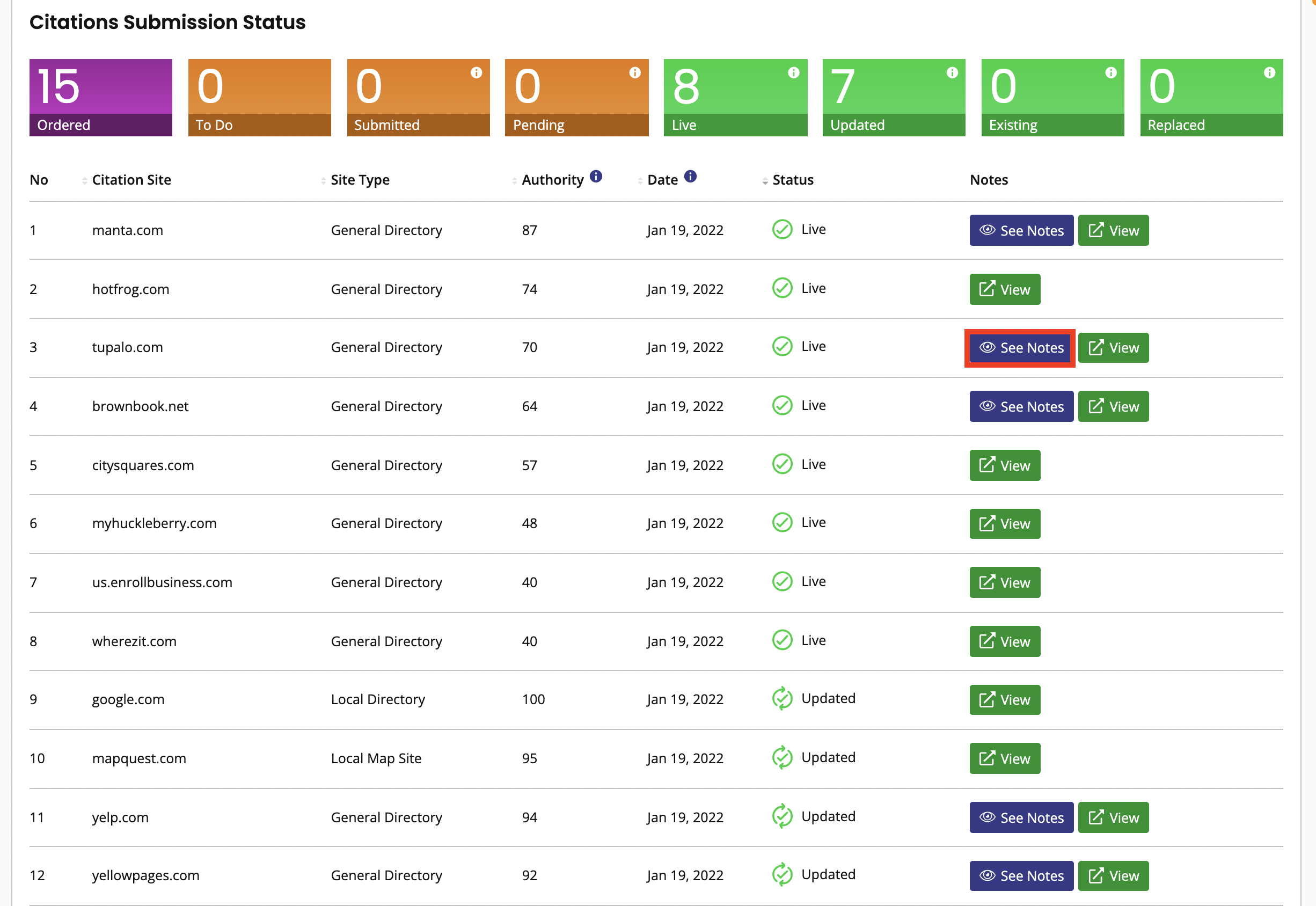Click info icon next to Authority header
This screenshot has height=906, width=1316.
click(x=595, y=177)
